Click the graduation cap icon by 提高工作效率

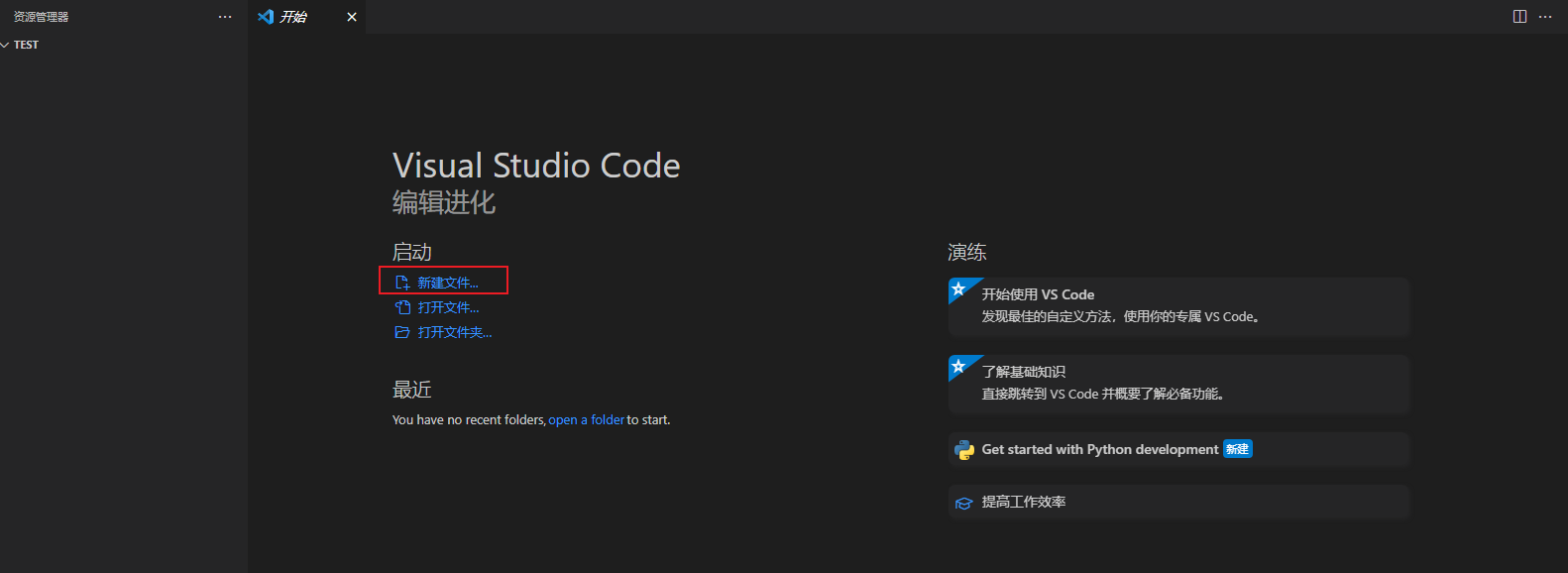click(x=963, y=503)
